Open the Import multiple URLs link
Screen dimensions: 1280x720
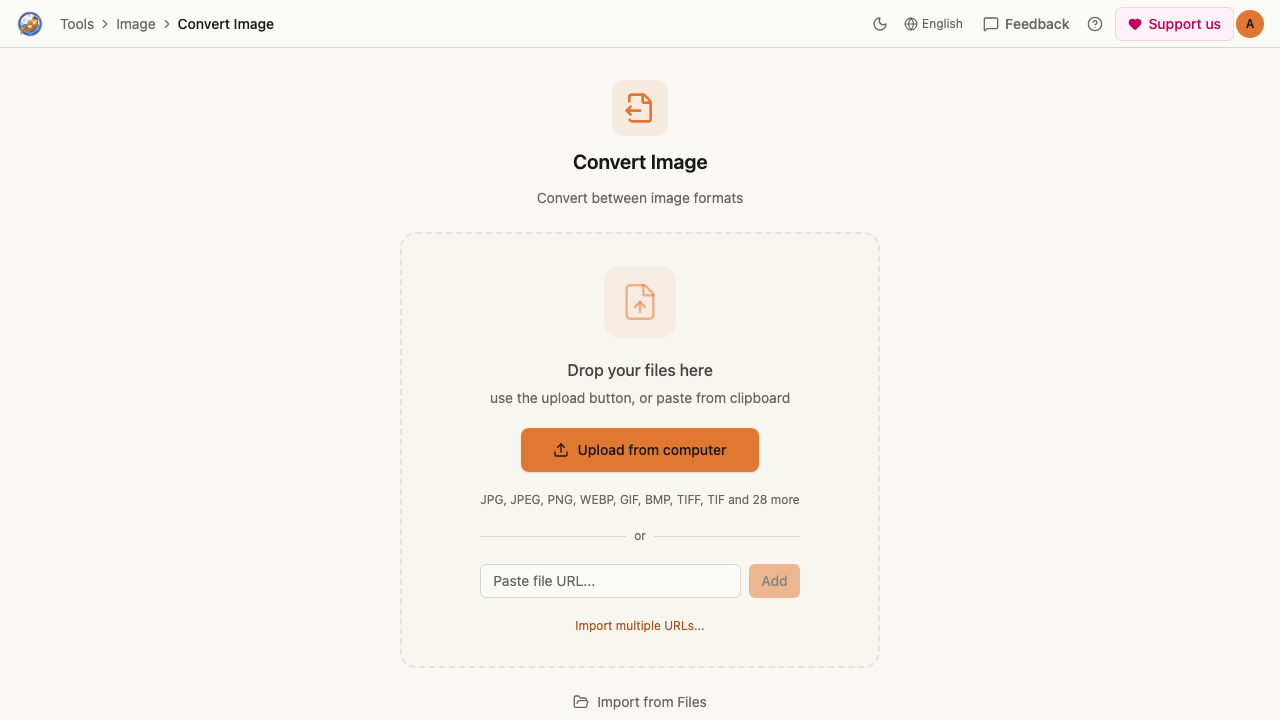(x=640, y=626)
